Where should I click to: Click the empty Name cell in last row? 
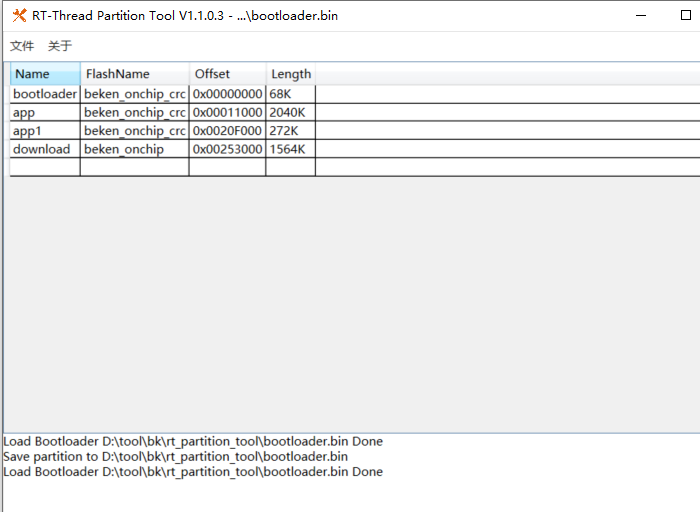point(45,167)
